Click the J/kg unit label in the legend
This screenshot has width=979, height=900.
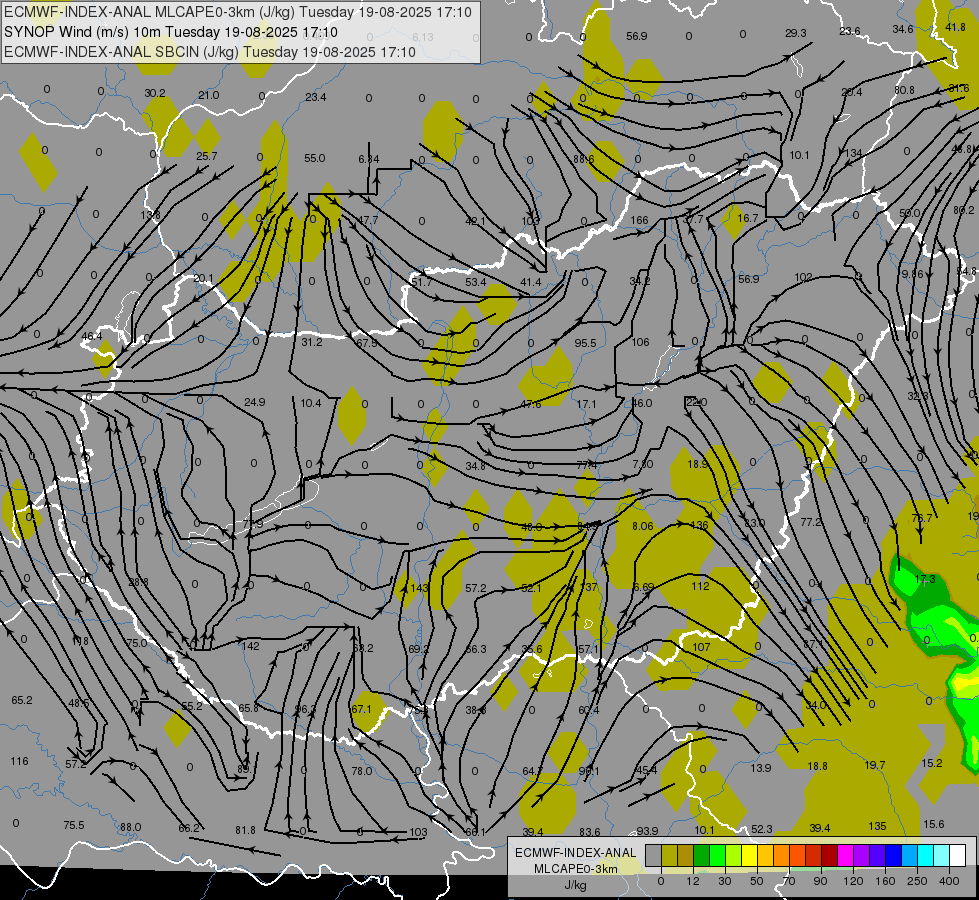pyautogui.click(x=575, y=885)
